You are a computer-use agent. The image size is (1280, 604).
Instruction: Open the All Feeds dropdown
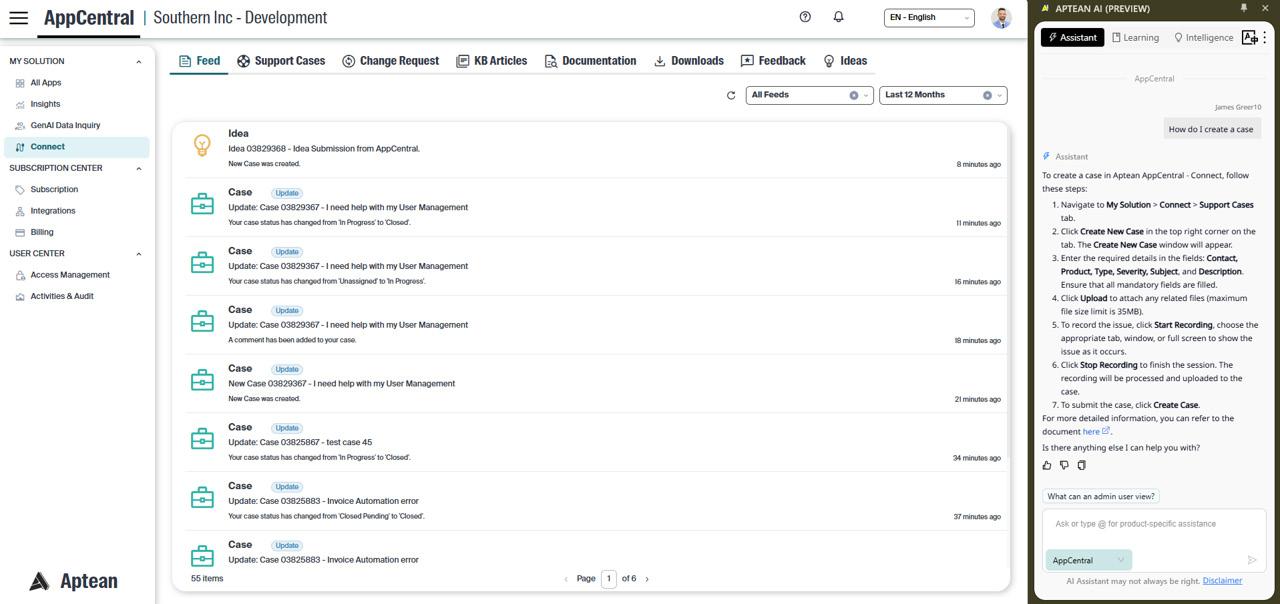click(x=809, y=95)
